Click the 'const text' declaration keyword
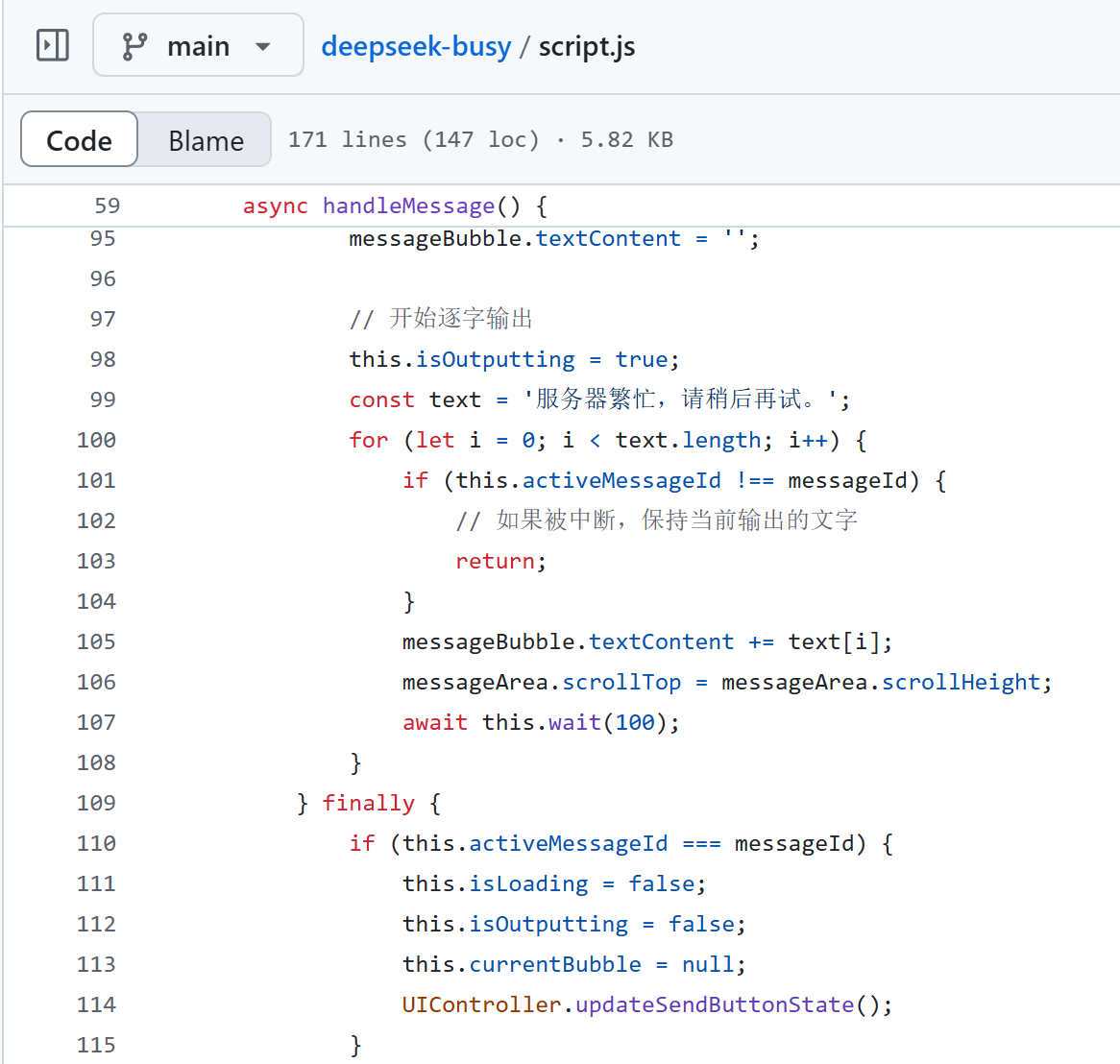 click(x=382, y=399)
